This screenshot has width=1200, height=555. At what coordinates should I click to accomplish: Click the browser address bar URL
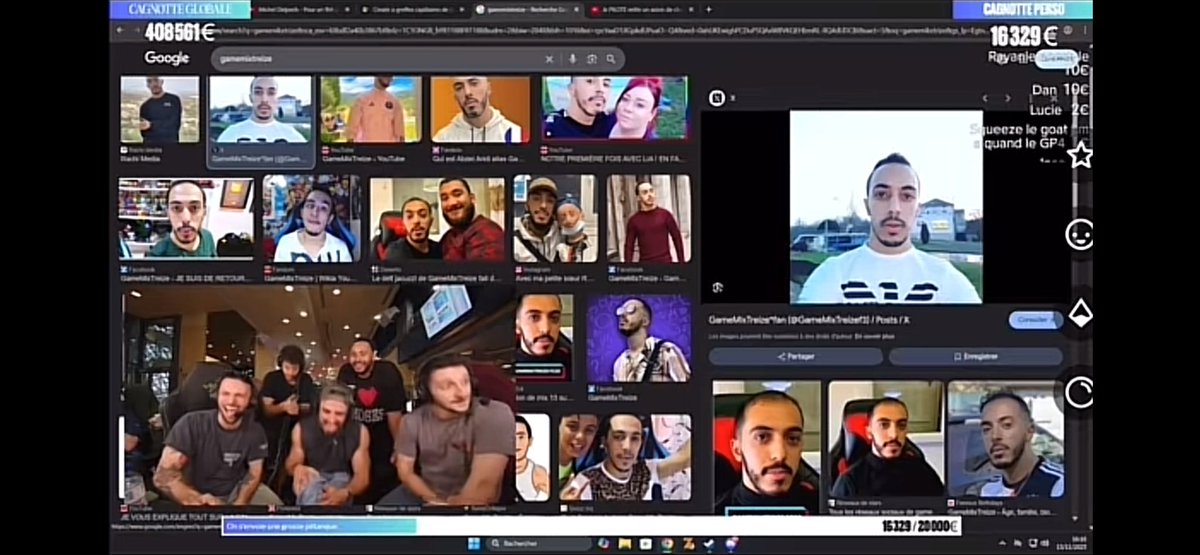tap(600, 31)
